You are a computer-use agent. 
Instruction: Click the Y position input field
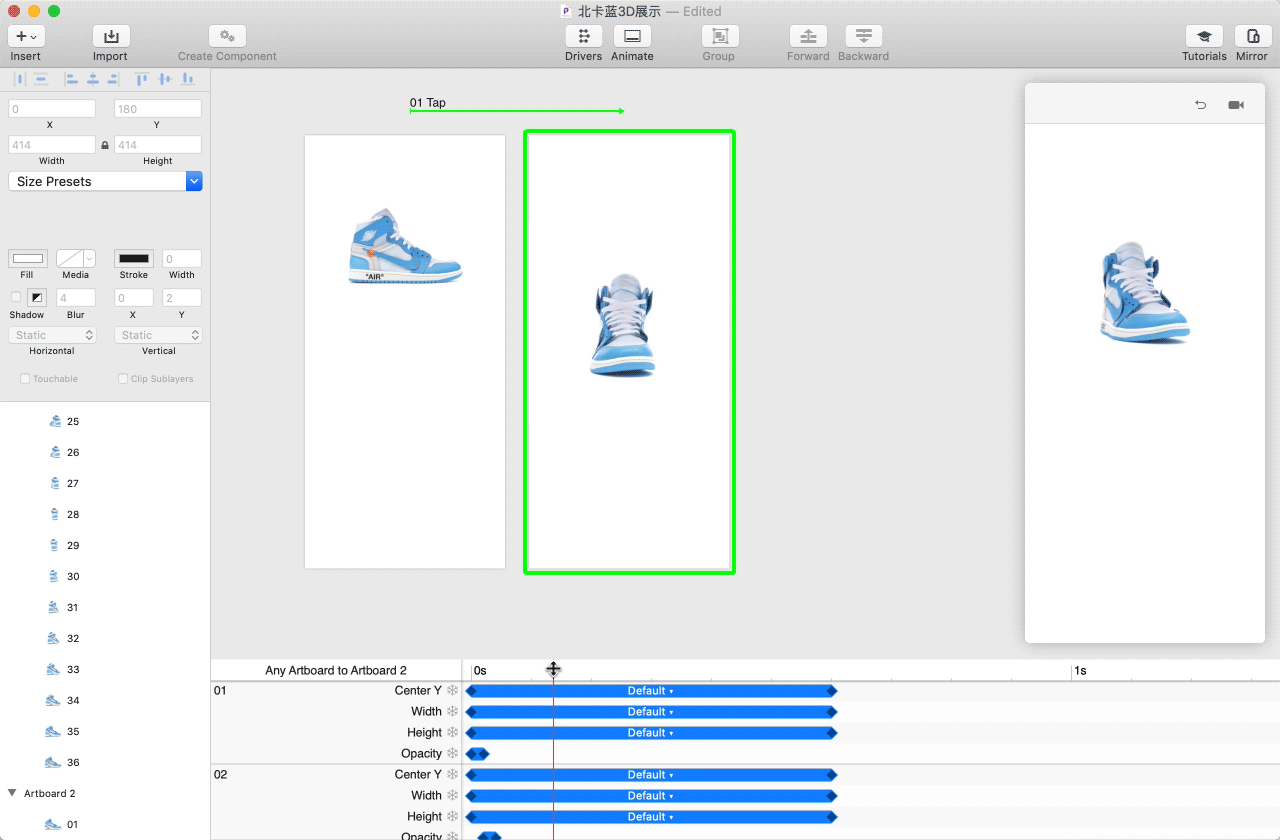pos(158,109)
